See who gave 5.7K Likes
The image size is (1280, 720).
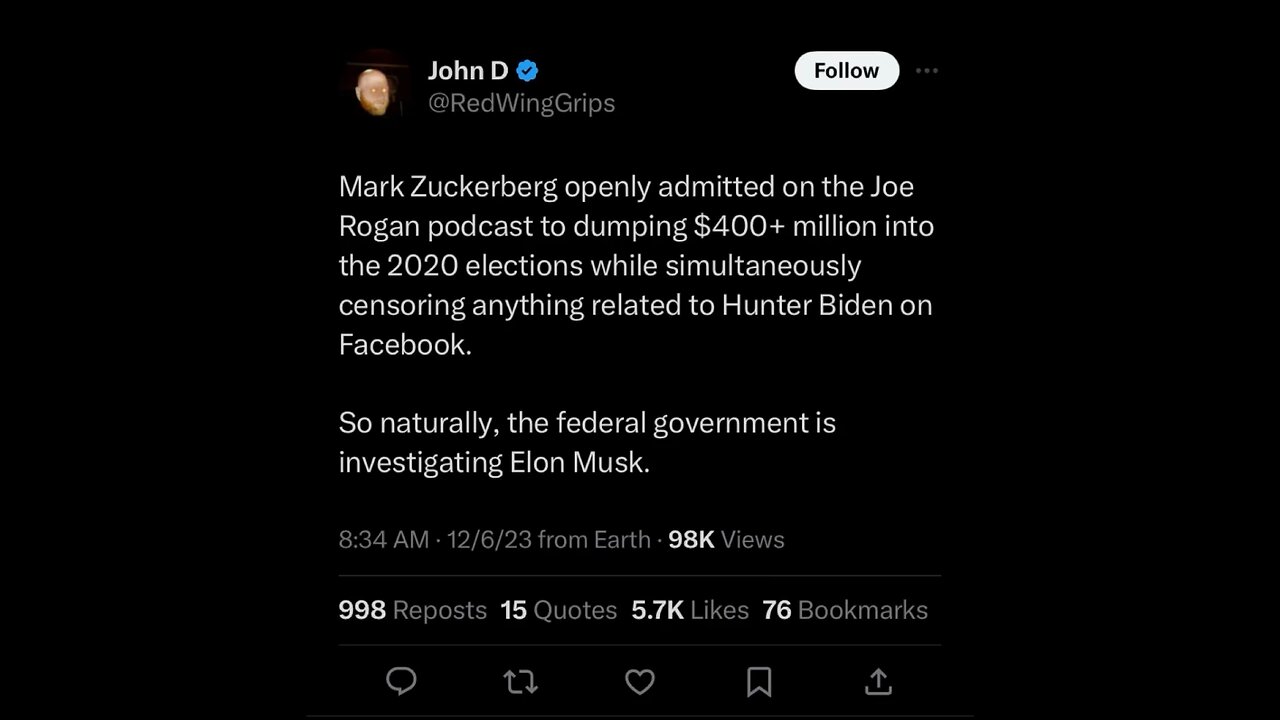pyautogui.click(x=689, y=610)
